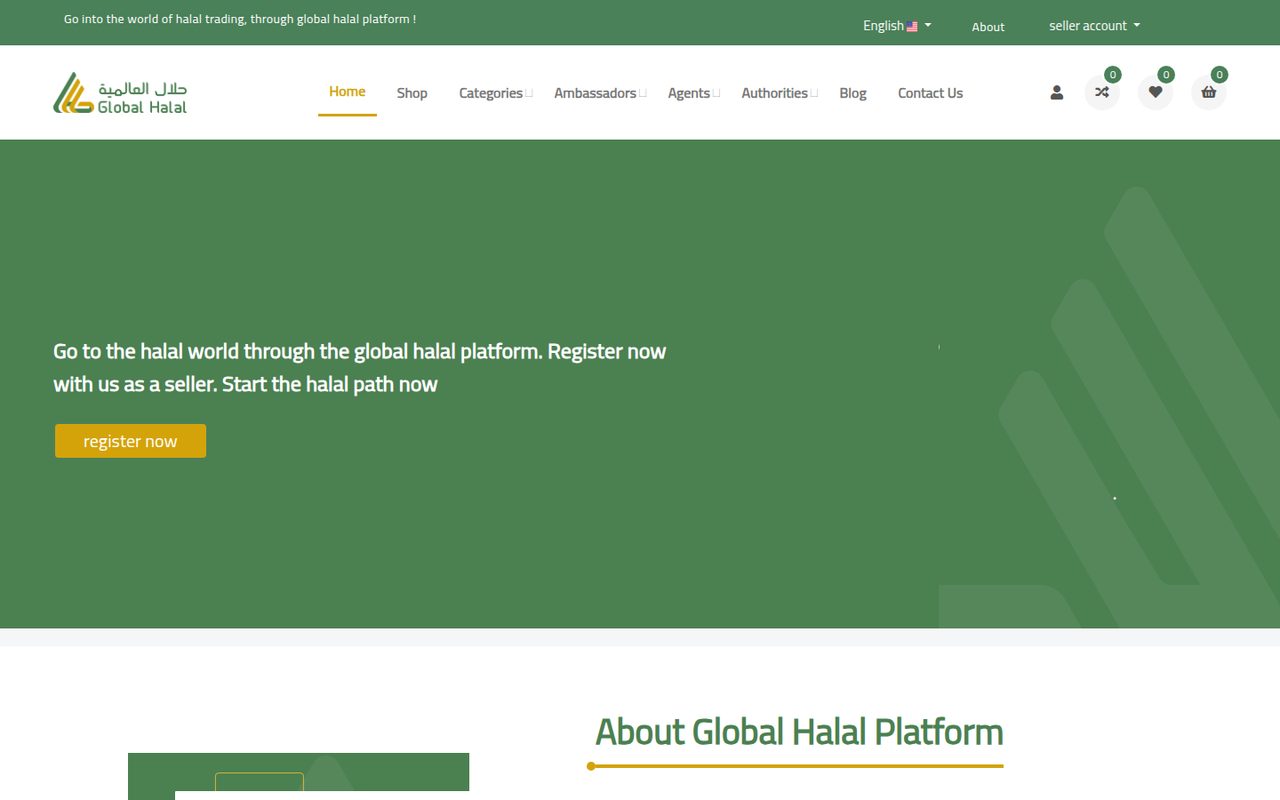Open the shopping basket icon

tap(1208, 93)
